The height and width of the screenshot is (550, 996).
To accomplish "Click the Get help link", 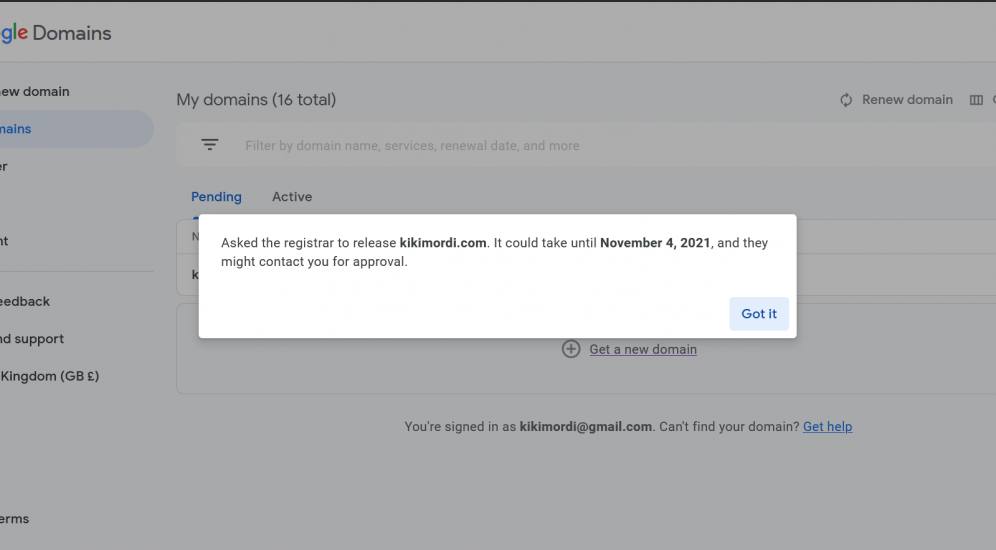I will click(x=827, y=427).
